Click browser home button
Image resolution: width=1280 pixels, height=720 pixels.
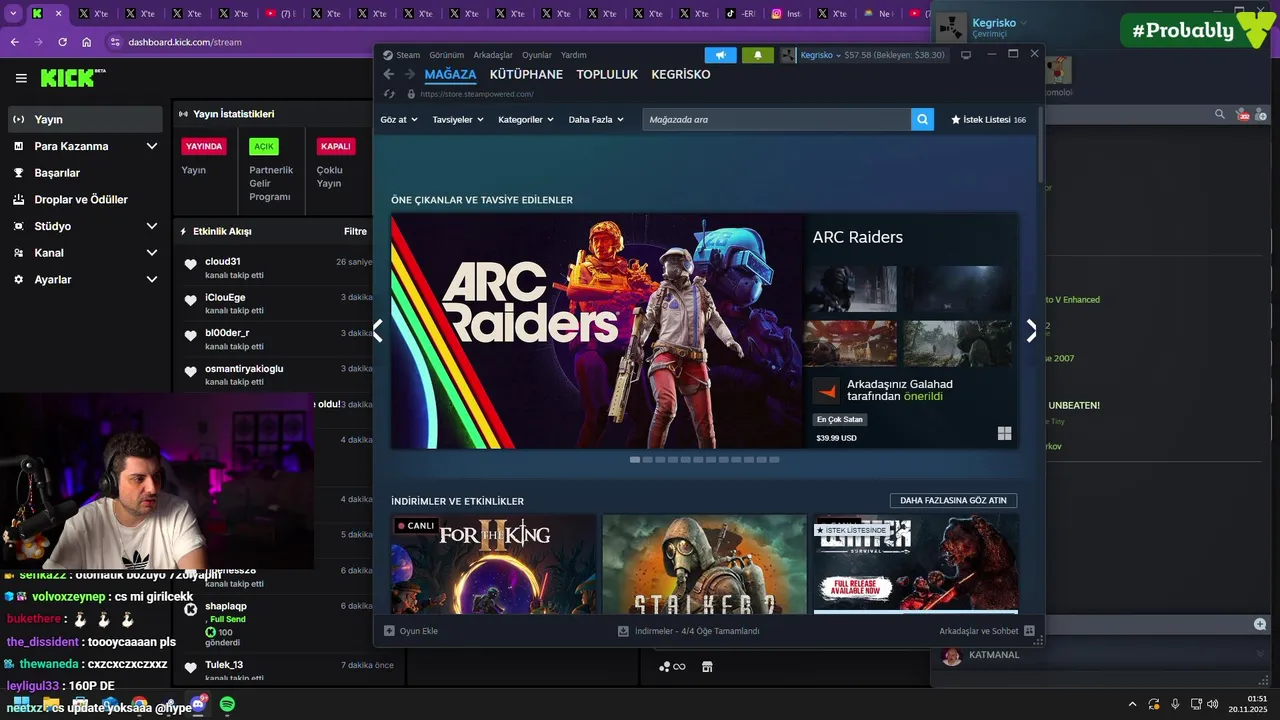(87, 42)
